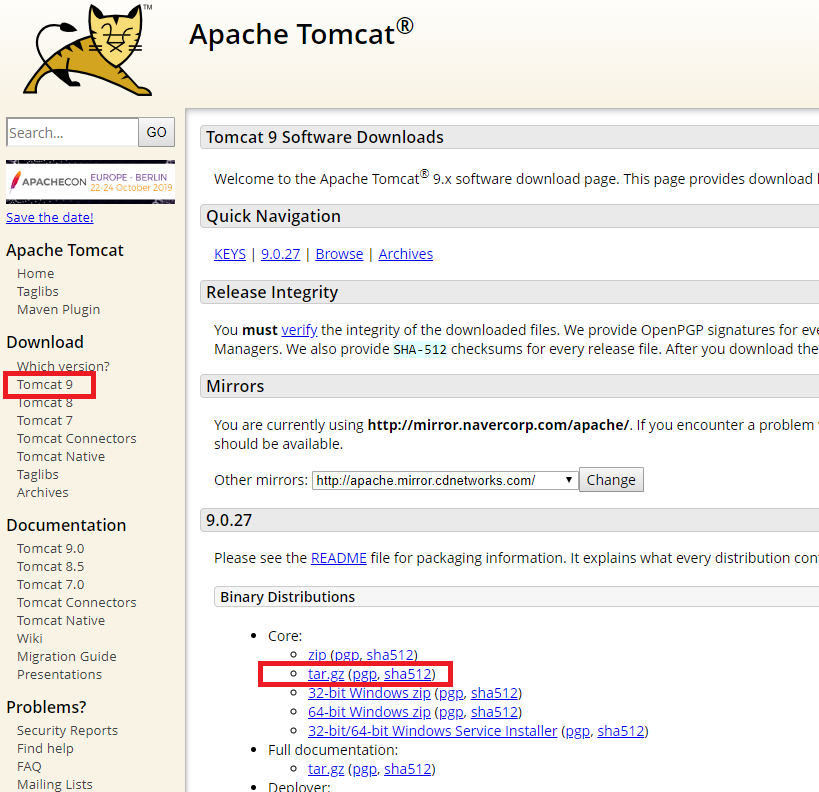Download 32-bit/64-bit Windows Service Installer
The height and width of the screenshot is (792, 819).
point(432,731)
